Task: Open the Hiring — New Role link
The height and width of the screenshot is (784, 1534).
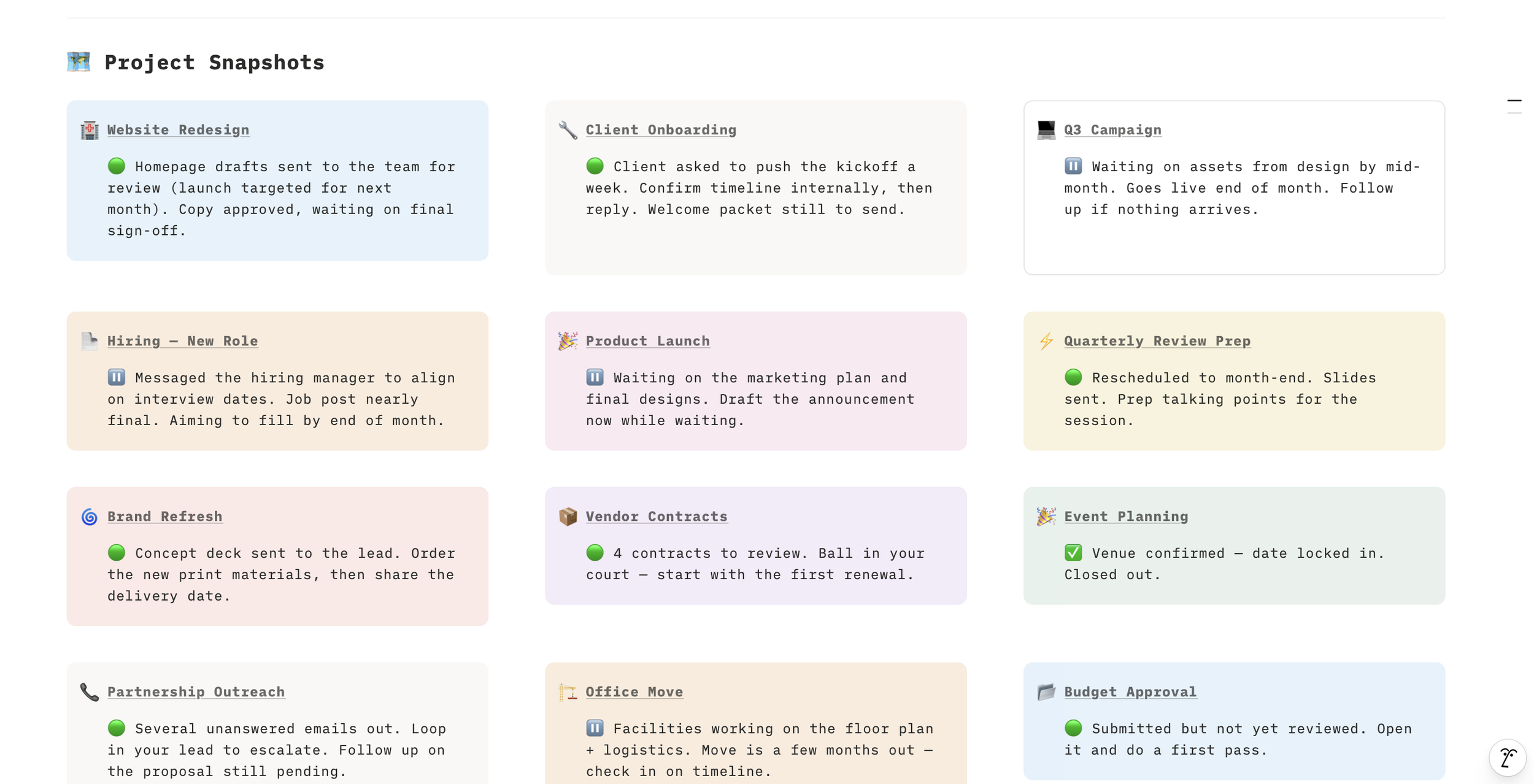Action: point(182,341)
